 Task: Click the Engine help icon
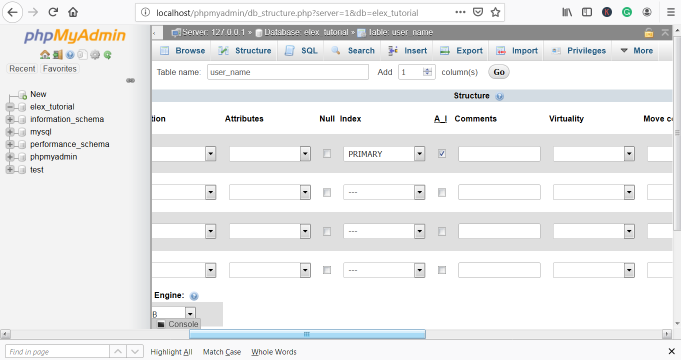click(194, 296)
